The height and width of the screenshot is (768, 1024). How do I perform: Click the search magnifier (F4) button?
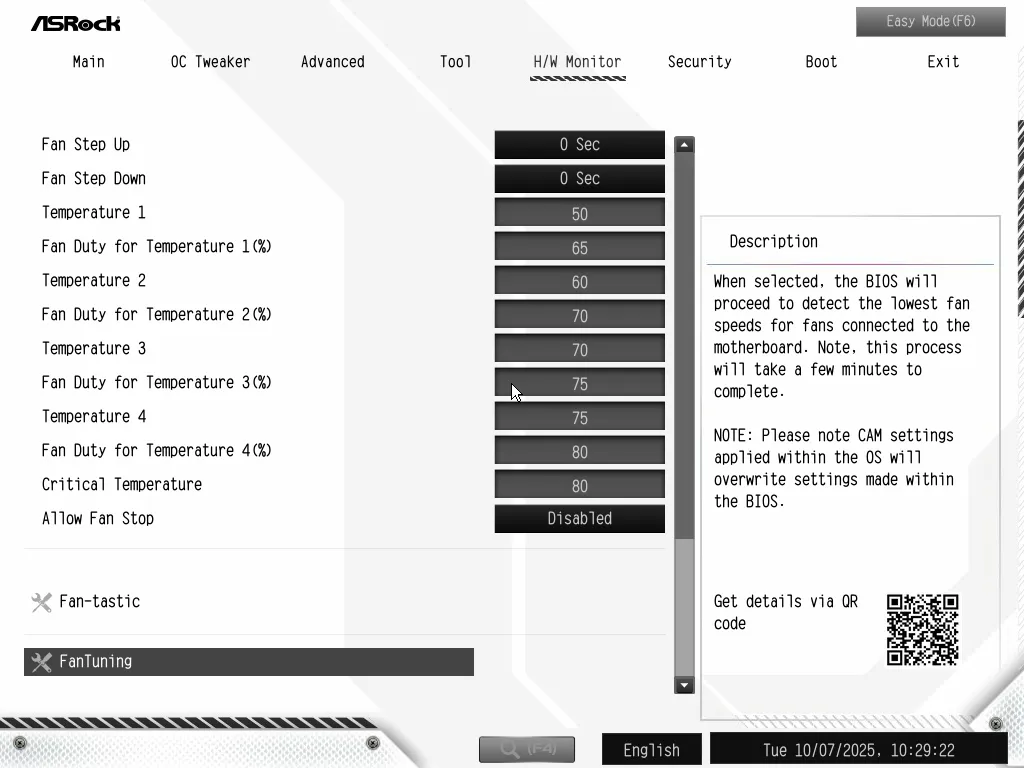[526, 749]
